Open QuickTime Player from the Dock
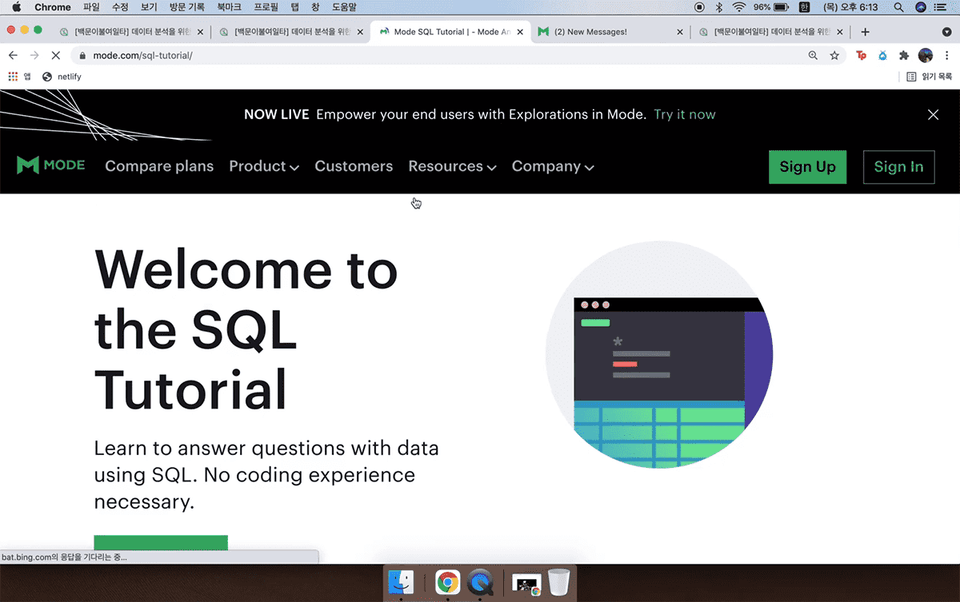The image size is (960, 602). coord(480,582)
